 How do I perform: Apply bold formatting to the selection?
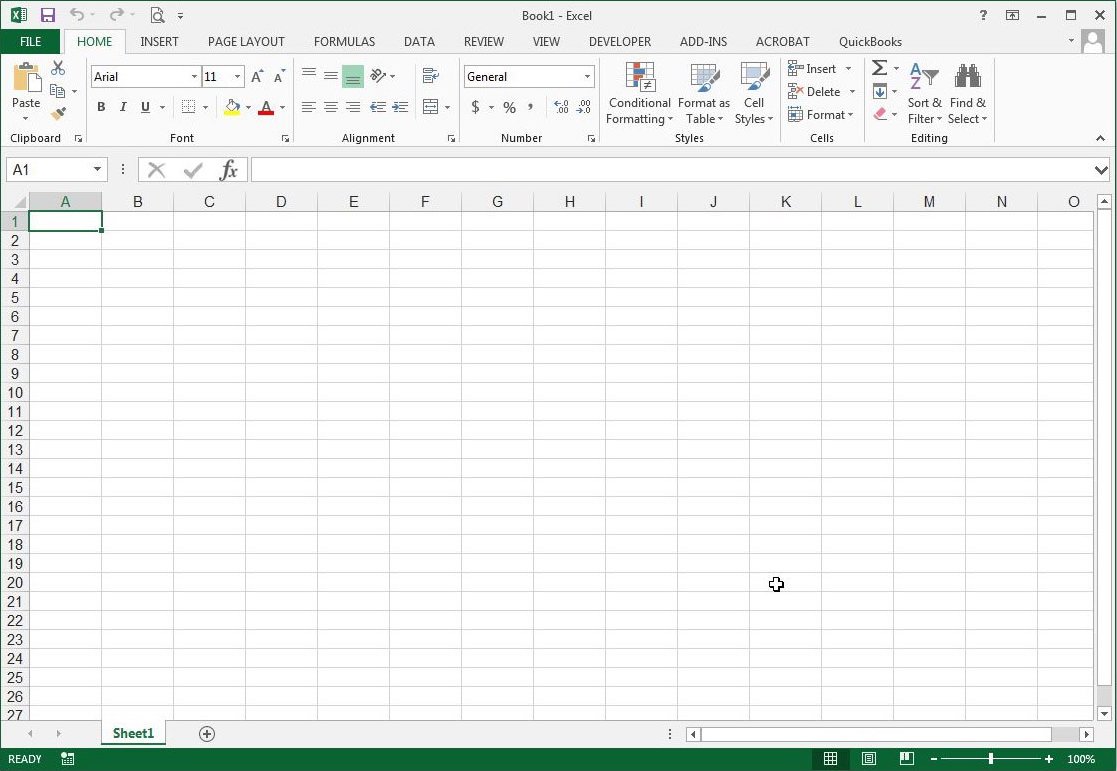101,107
